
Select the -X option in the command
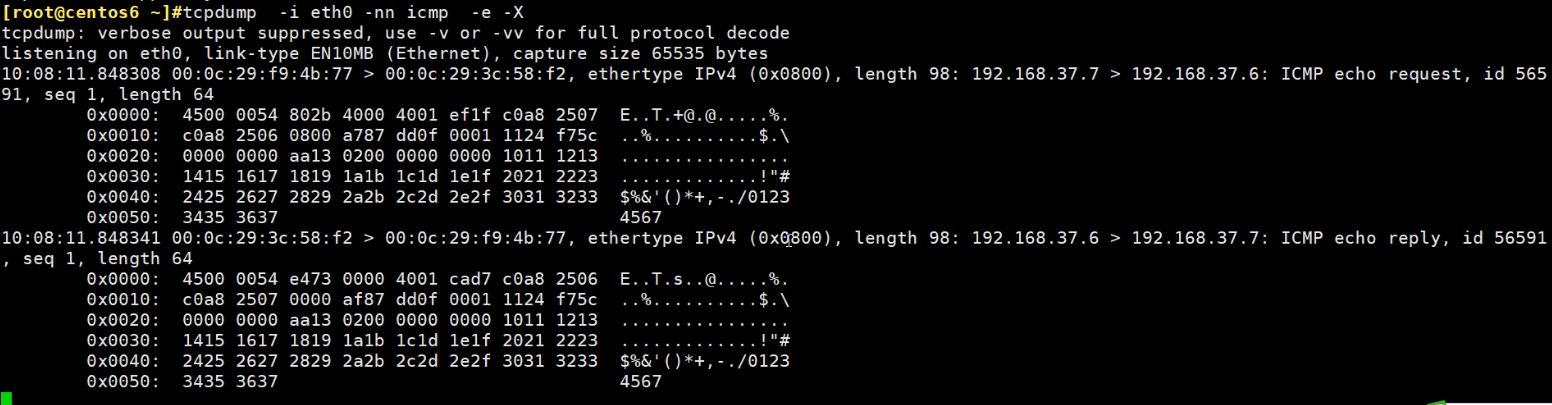pos(543,11)
